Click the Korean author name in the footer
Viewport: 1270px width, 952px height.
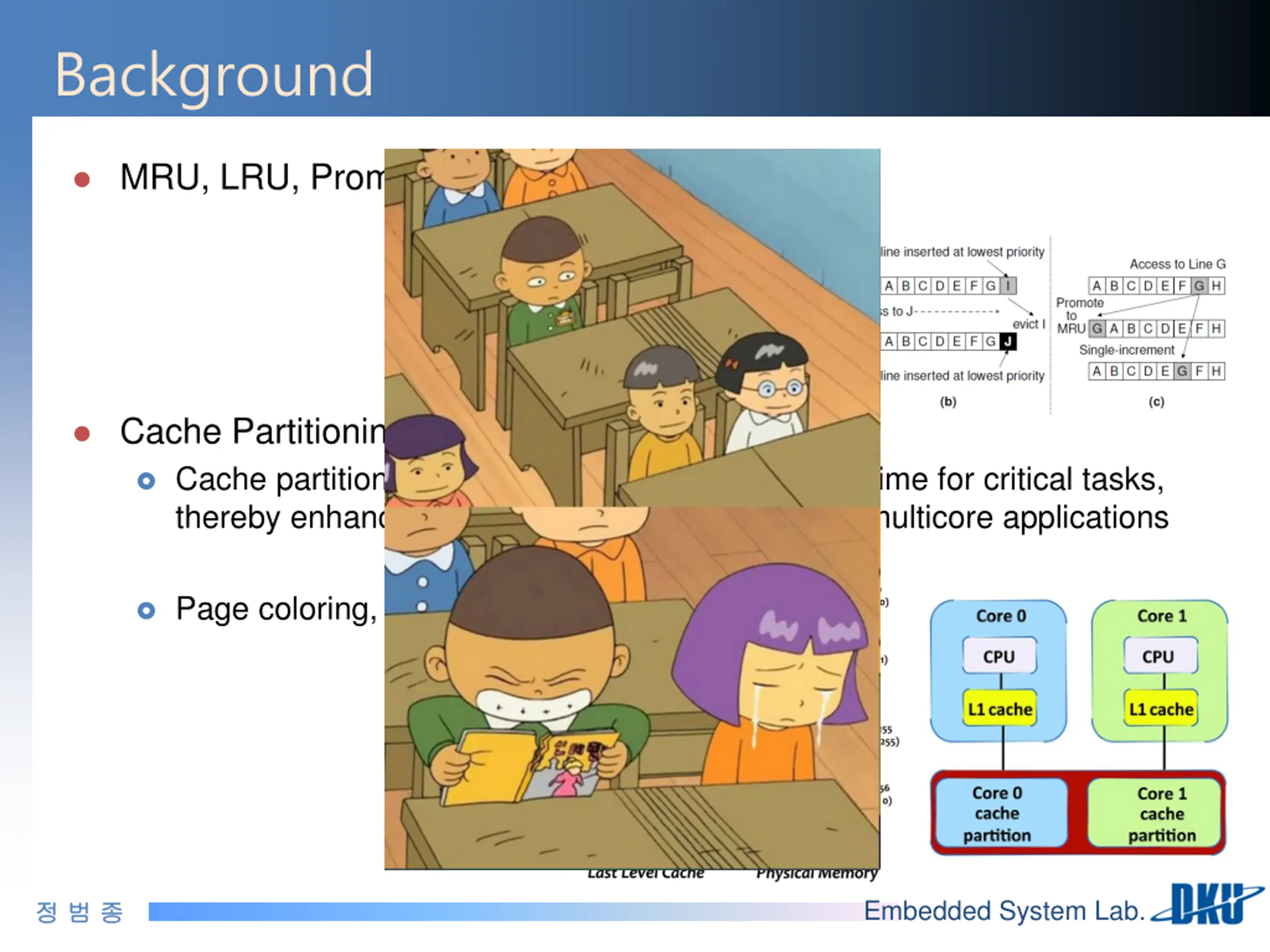click(80, 912)
